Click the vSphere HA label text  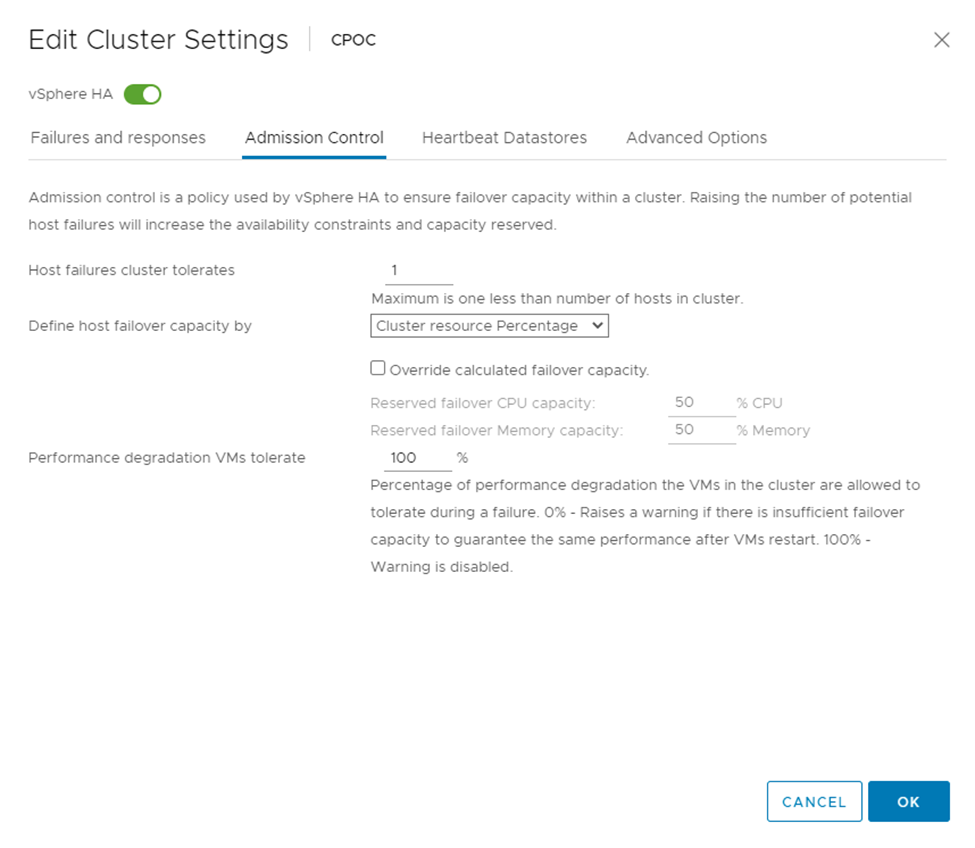70,95
